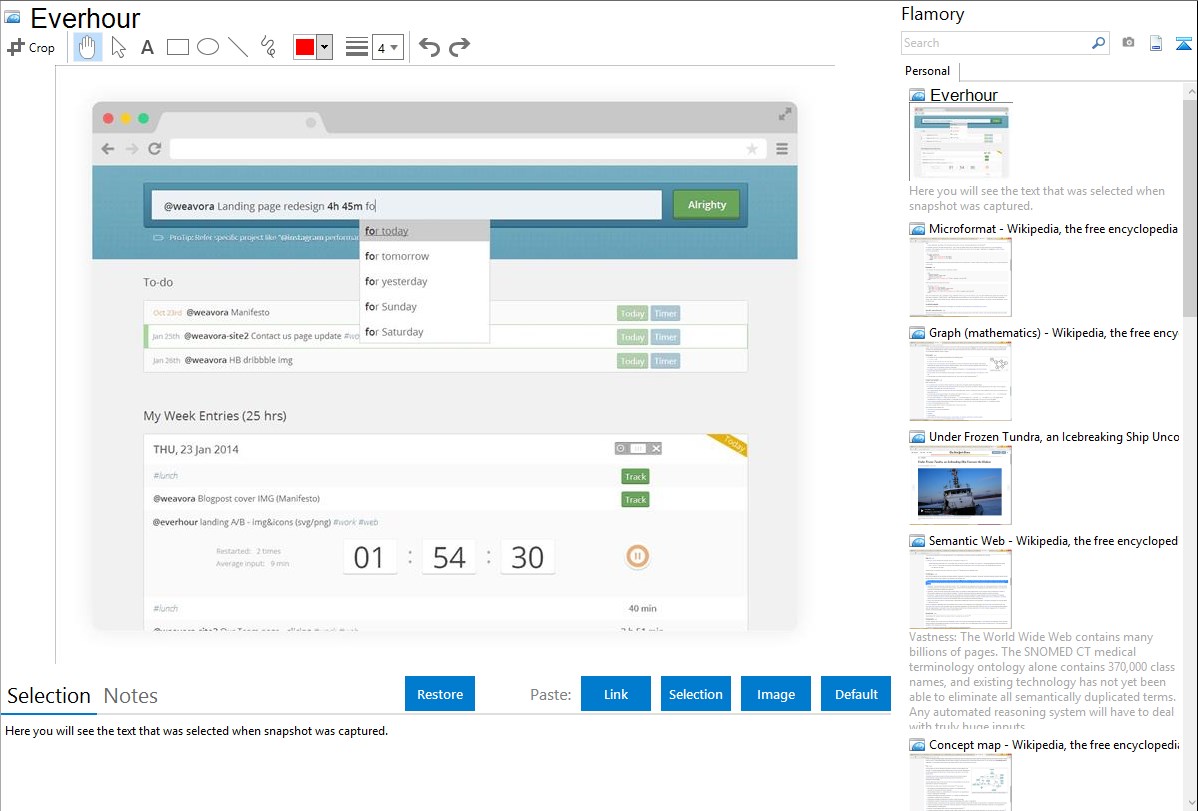The width and height of the screenshot is (1198, 811).
Task: Activate the hand pan tool
Action: 87,47
